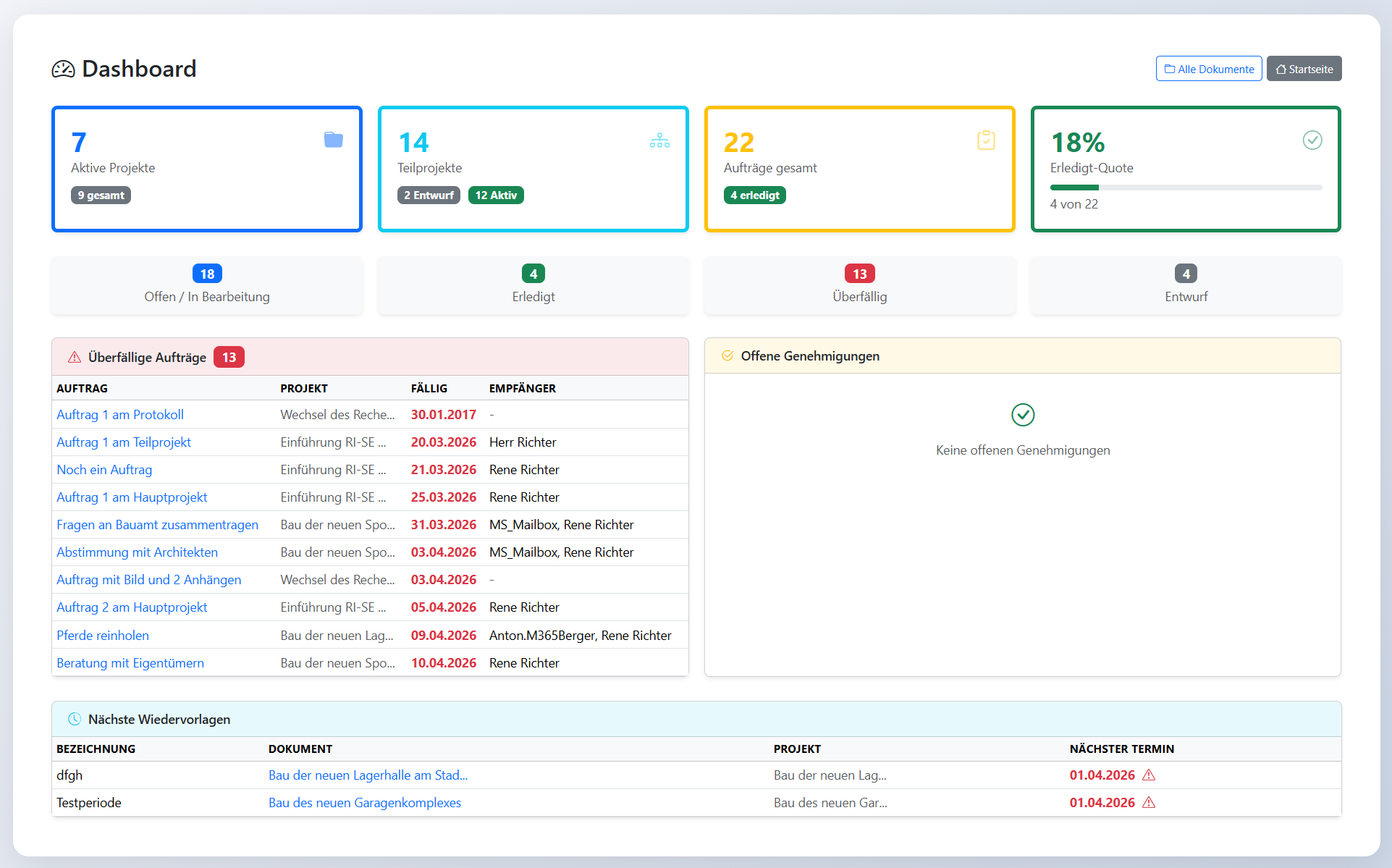Click the clock icon in Nächste Wiedervorlagen header
The width and height of the screenshot is (1392, 868).
(75, 719)
